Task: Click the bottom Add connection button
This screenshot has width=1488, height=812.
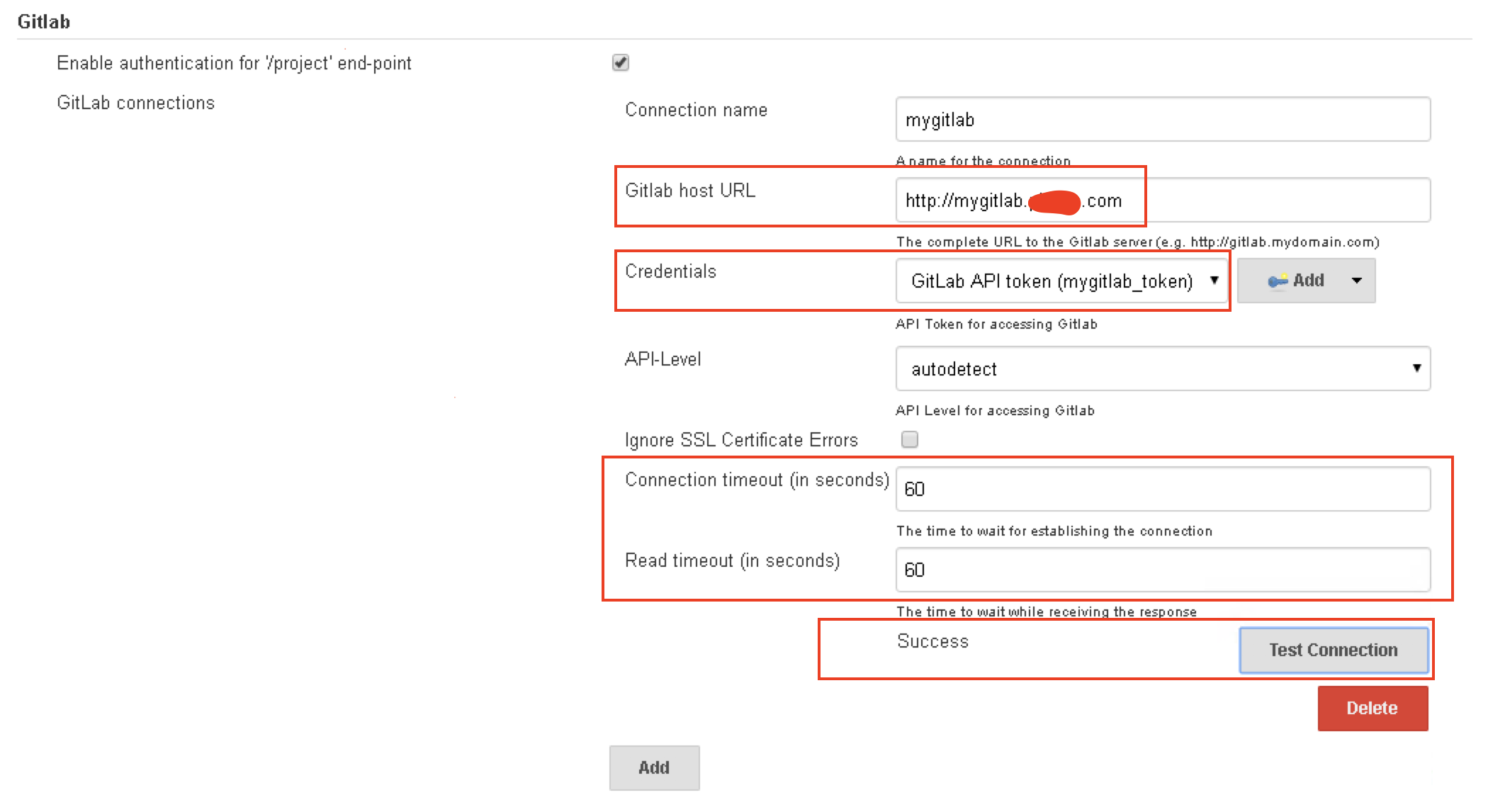Action: tap(654, 767)
